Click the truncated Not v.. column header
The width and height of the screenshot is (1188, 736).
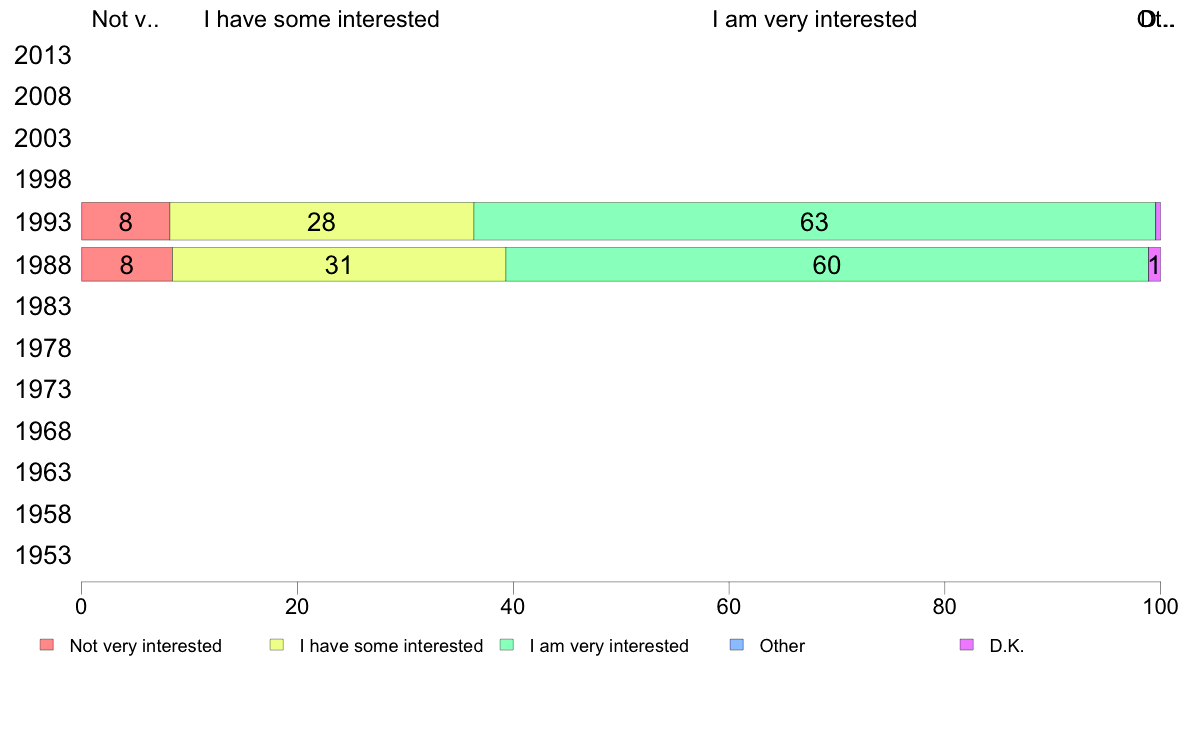[125, 19]
